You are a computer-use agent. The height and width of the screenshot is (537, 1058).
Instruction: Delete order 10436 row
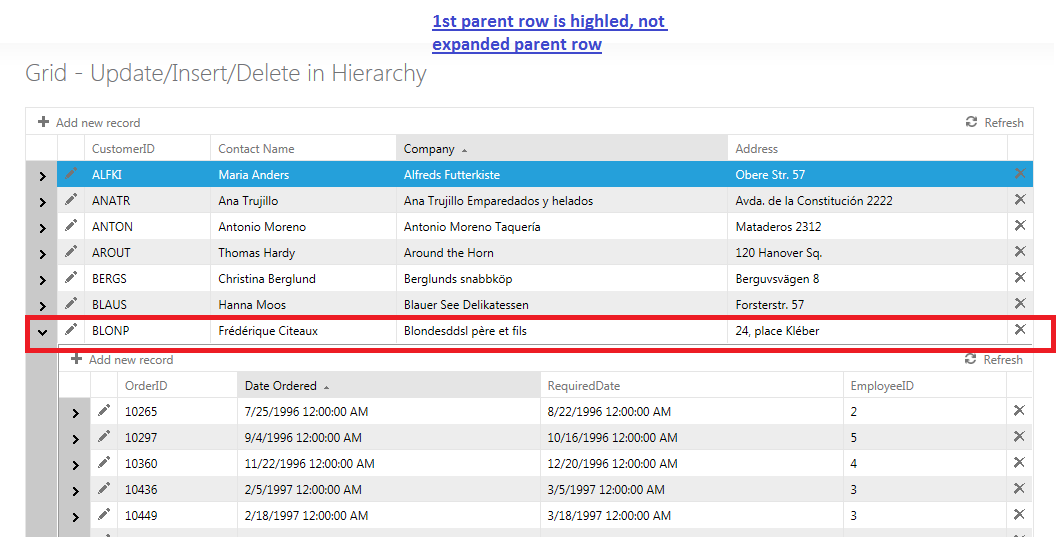pyautogui.click(x=1020, y=488)
